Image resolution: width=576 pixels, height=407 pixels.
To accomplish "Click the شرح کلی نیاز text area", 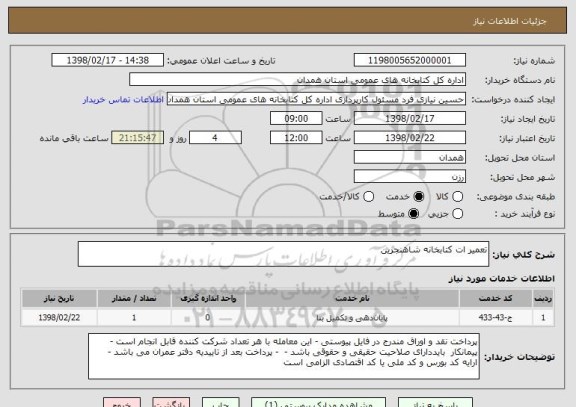I will [283, 254].
